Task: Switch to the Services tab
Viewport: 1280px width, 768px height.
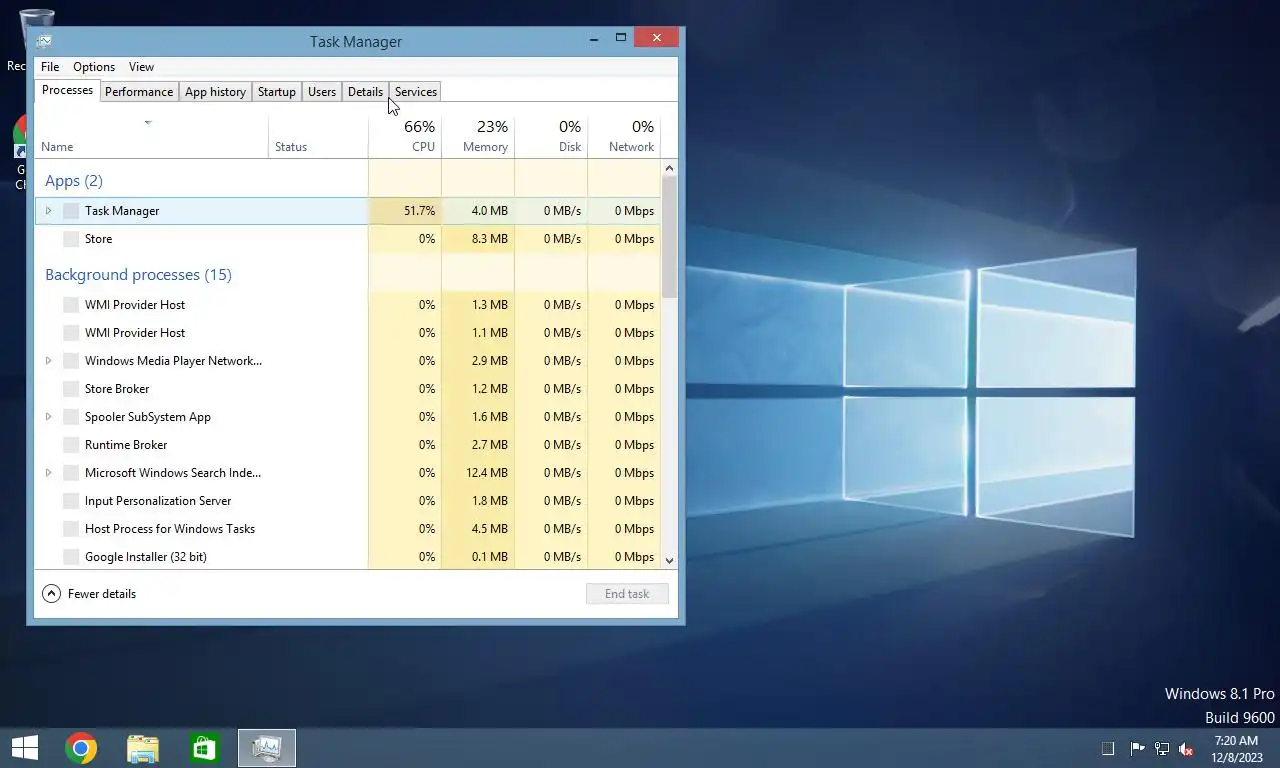Action: coord(416,92)
